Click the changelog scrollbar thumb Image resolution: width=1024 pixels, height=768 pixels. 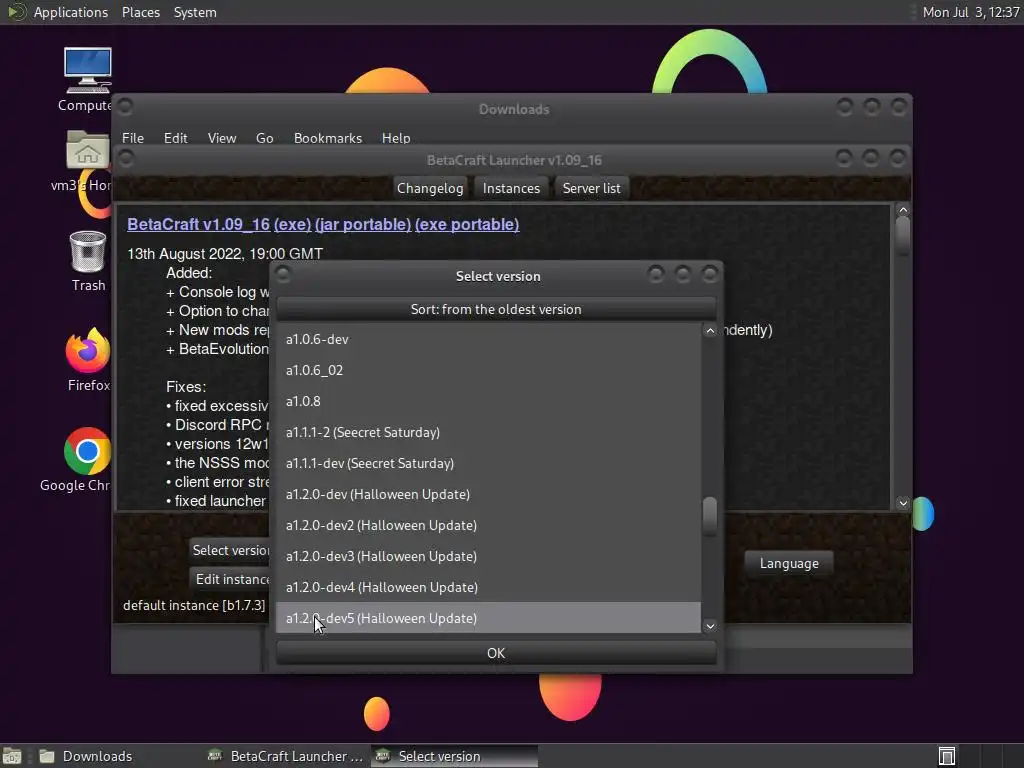pyautogui.click(x=903, y=235)
